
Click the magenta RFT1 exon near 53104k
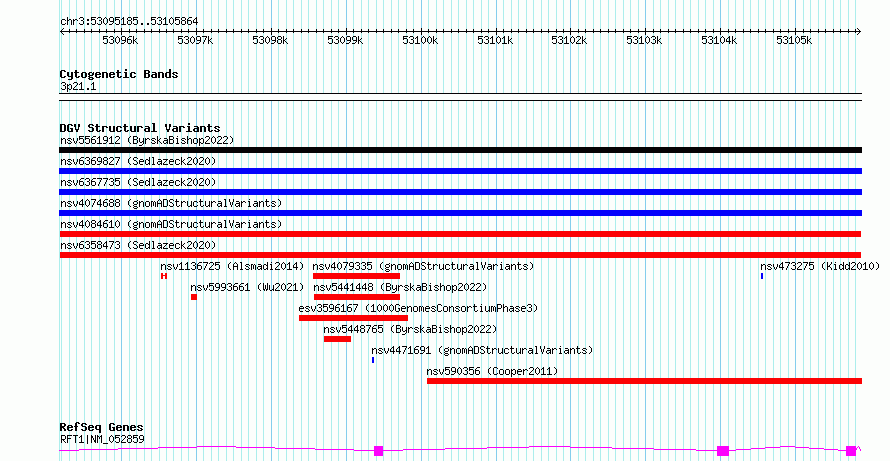click(723, 451)
